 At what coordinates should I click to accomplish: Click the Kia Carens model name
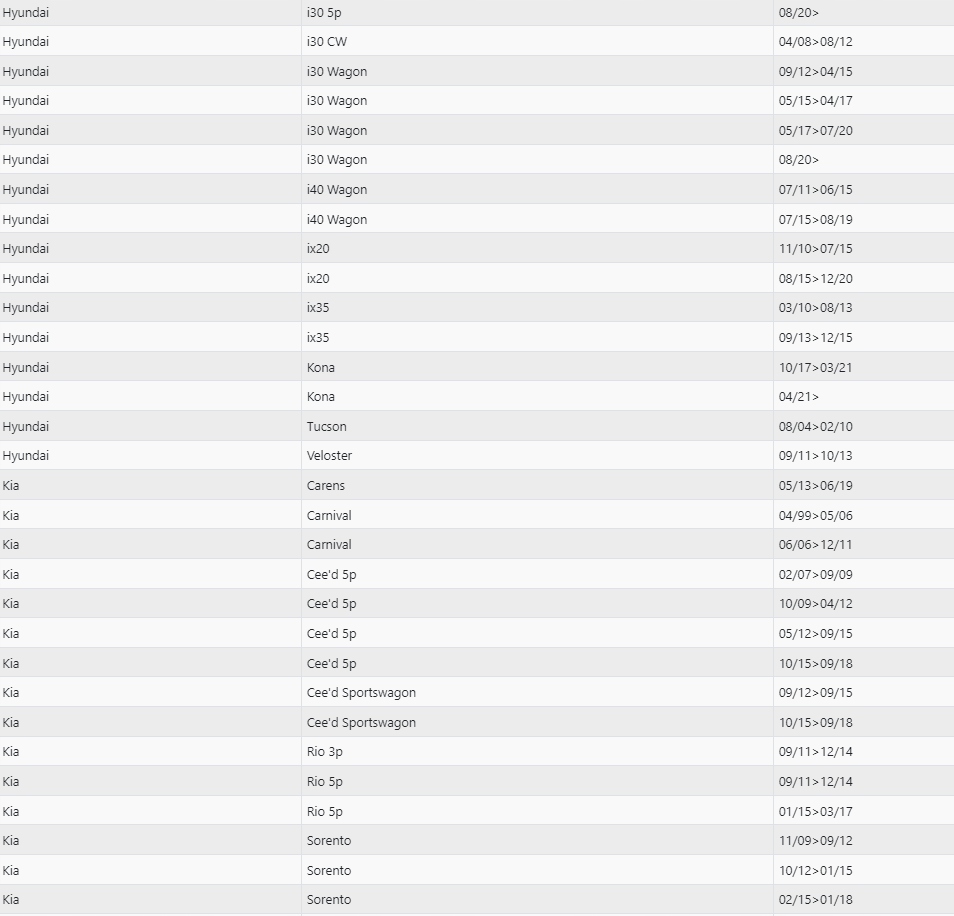pos(326,485)
